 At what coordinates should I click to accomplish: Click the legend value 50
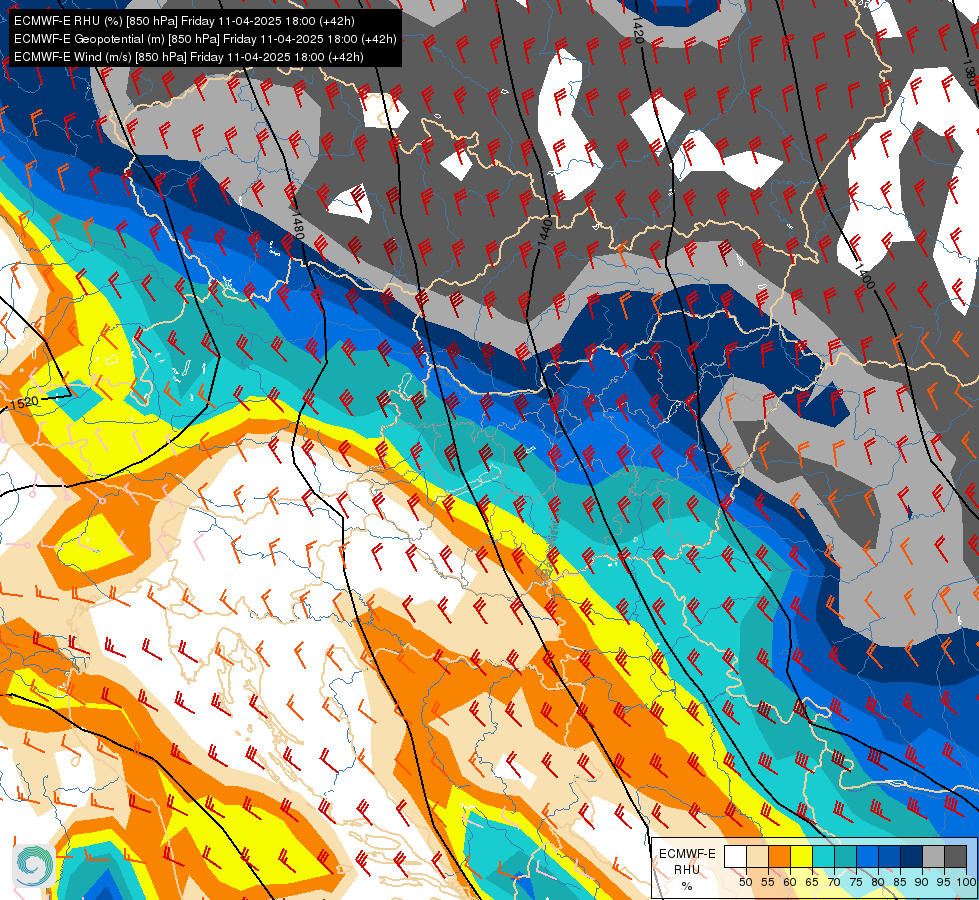coord(745,882)
